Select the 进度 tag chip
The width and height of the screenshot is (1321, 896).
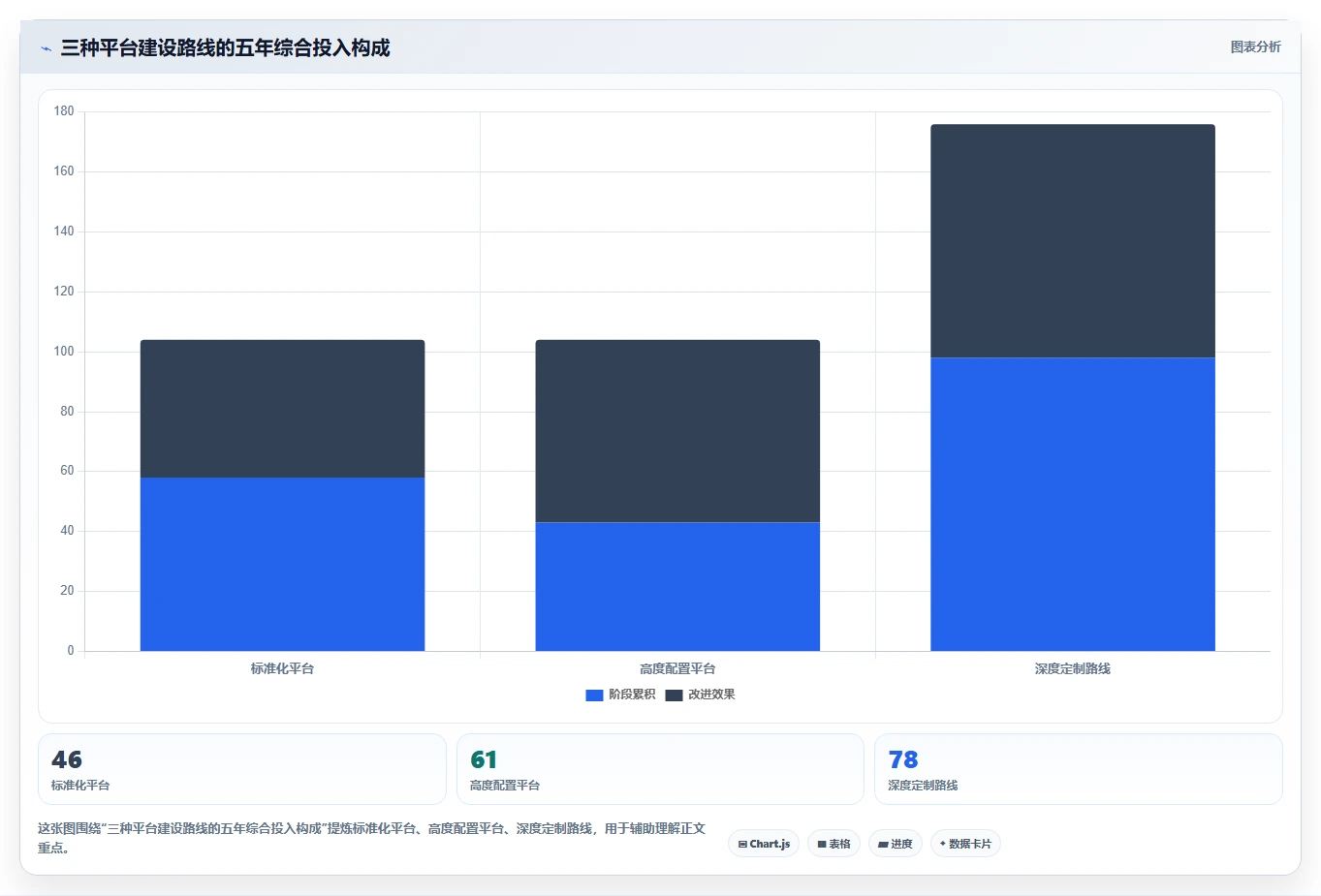[x=895, y=844]
